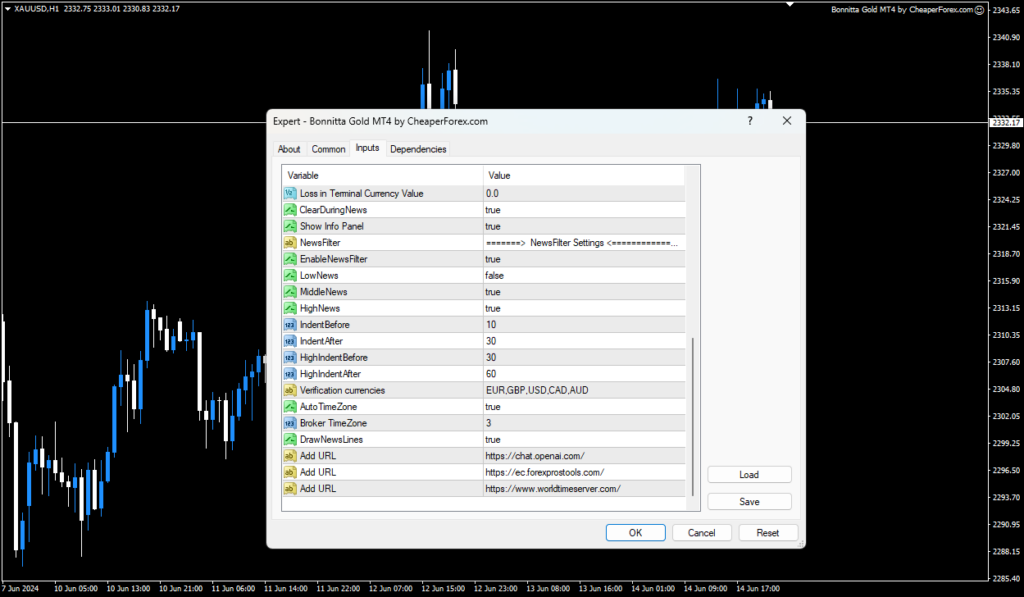The image size is (1024, 597).
Task: Toggle the ClearDuringNews true value
Action: [550, 209]
